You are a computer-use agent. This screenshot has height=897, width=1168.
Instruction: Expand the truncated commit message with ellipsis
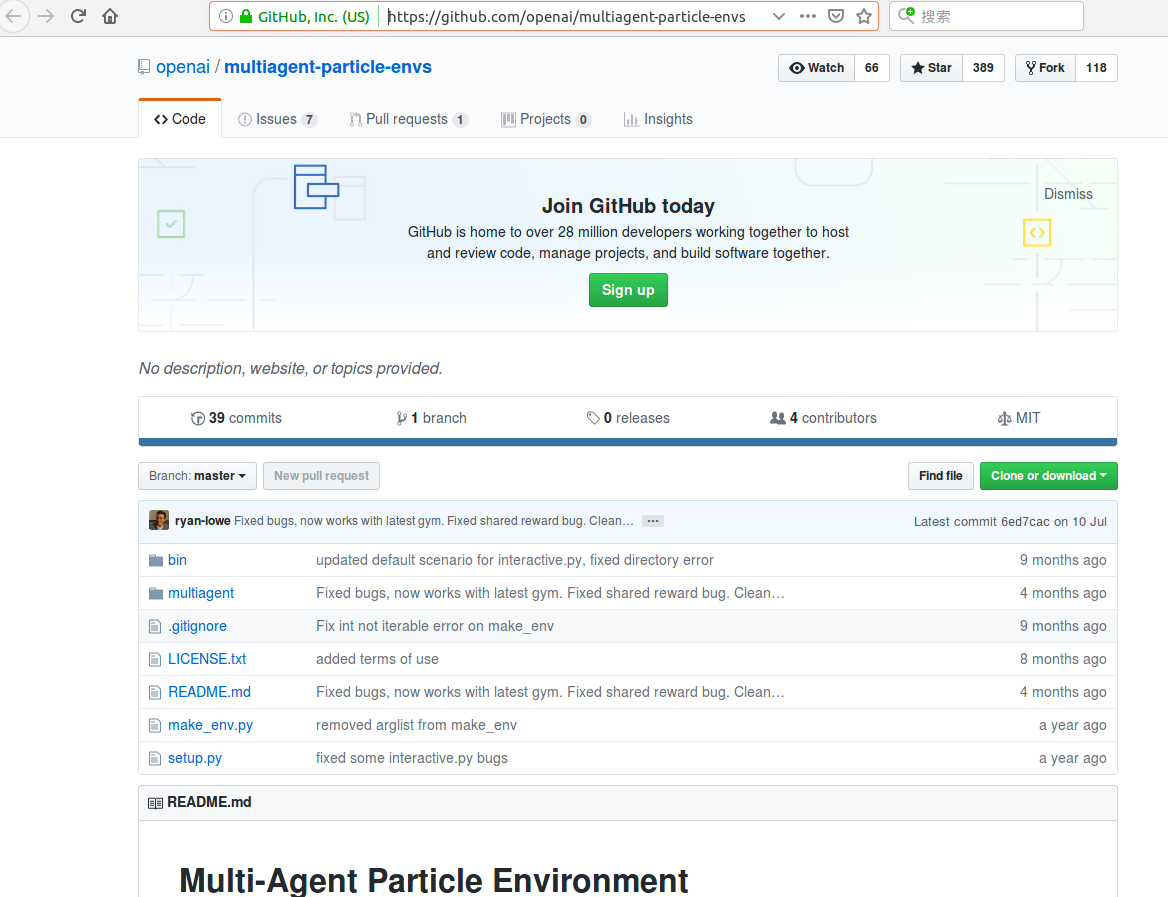pyautogui.click(x=652, y=520)
